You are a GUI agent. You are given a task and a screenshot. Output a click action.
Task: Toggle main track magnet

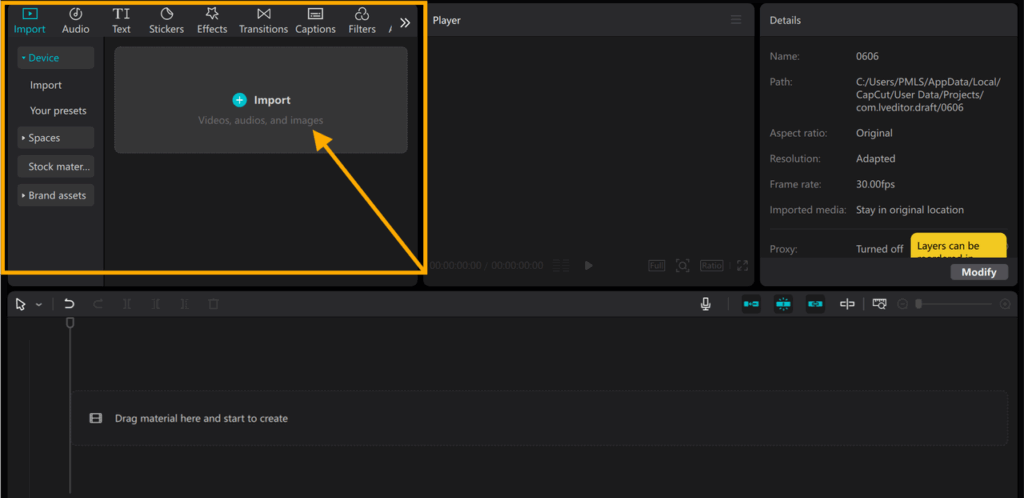(x=751, y=304)
